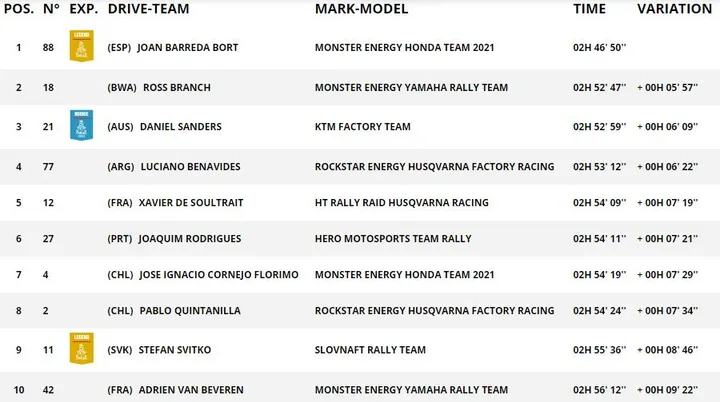Click the gold Legend badge for Joan Barreda Bort
The image size is (720, 402).
(82, 46)
